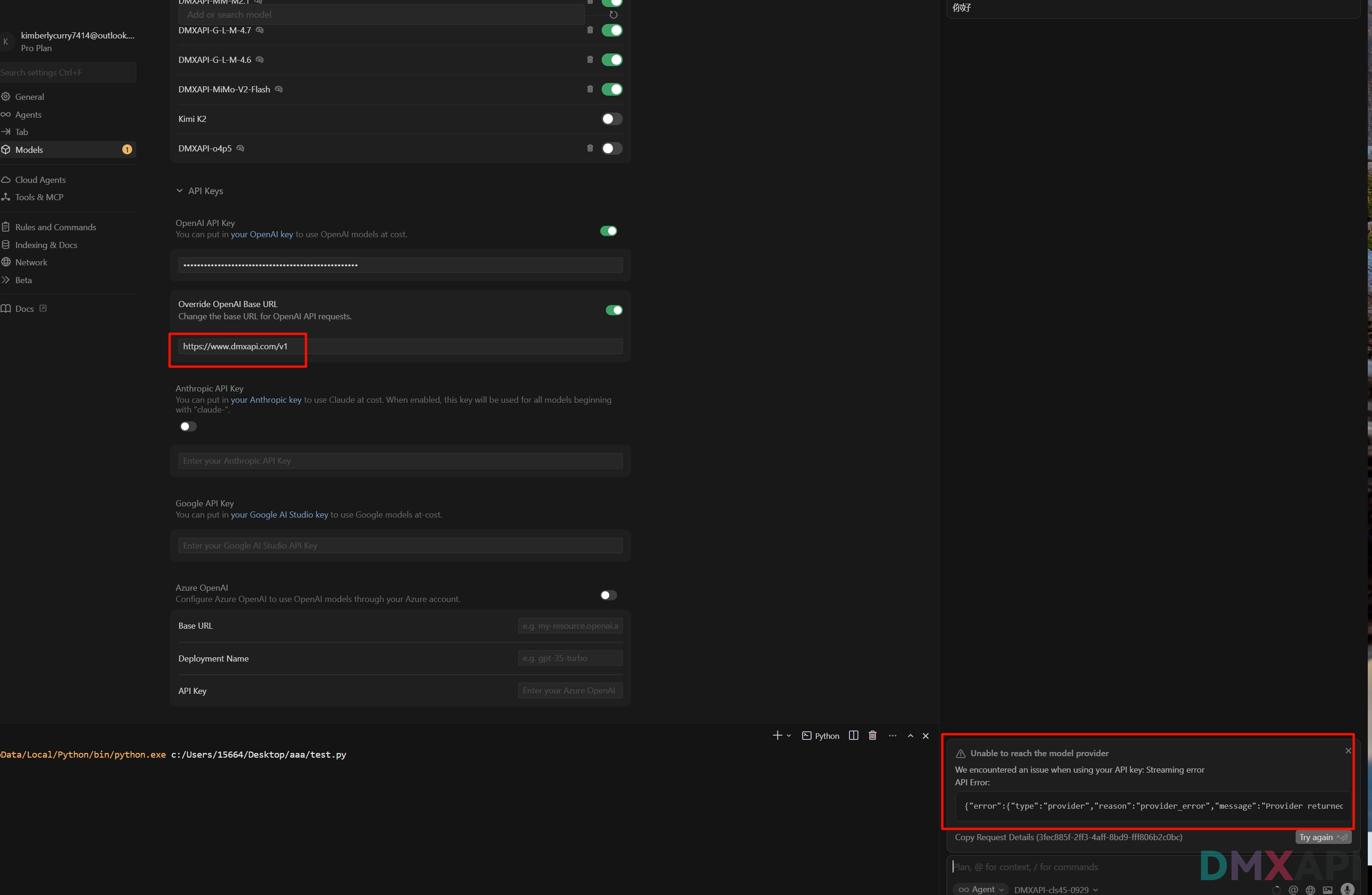Enable the Kimi K2 model toggle
The height and width of the screenshot is (895, 1372).
point(611,119)
